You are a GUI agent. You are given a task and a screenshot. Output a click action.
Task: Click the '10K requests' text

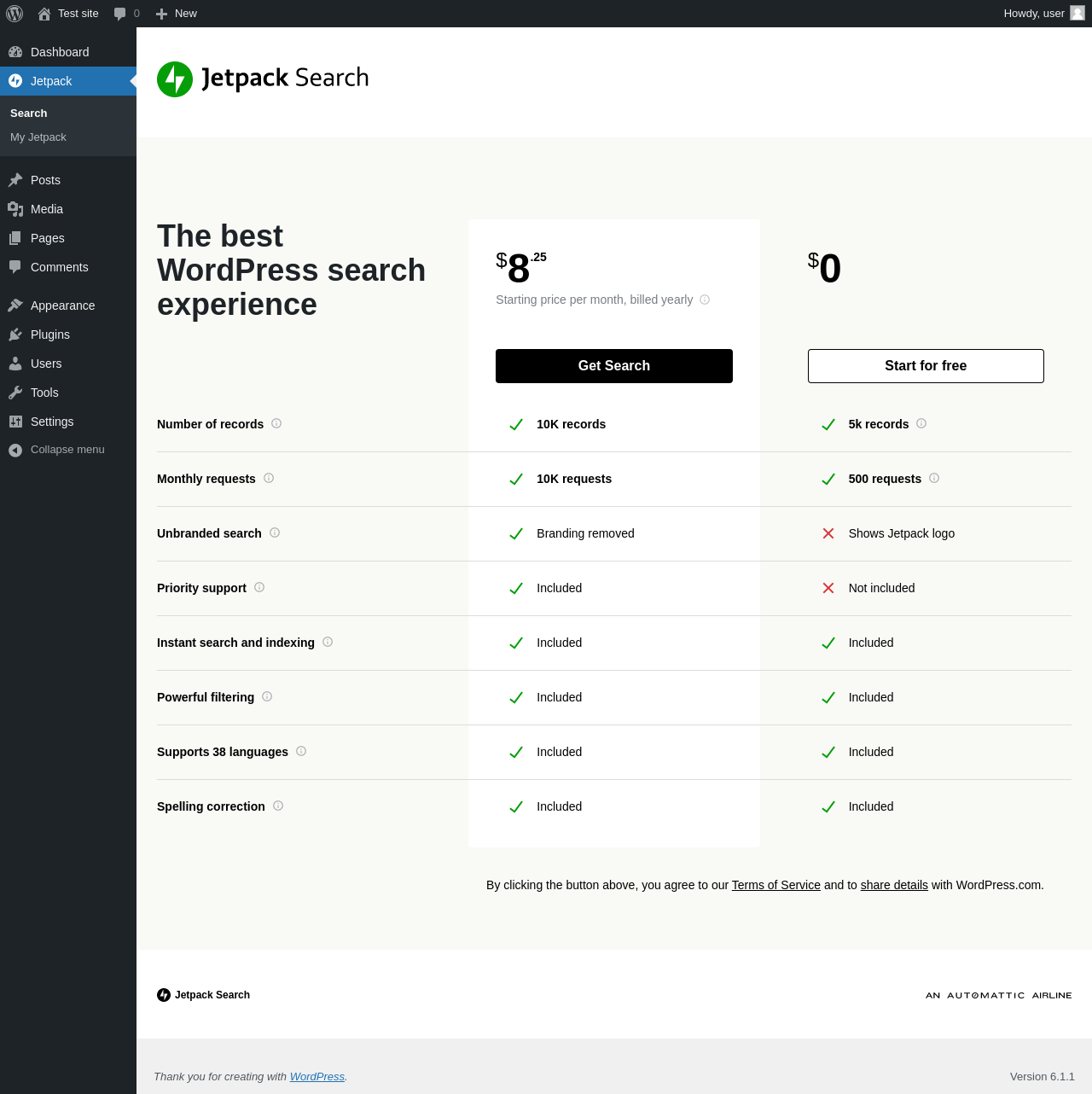(574, 479)
